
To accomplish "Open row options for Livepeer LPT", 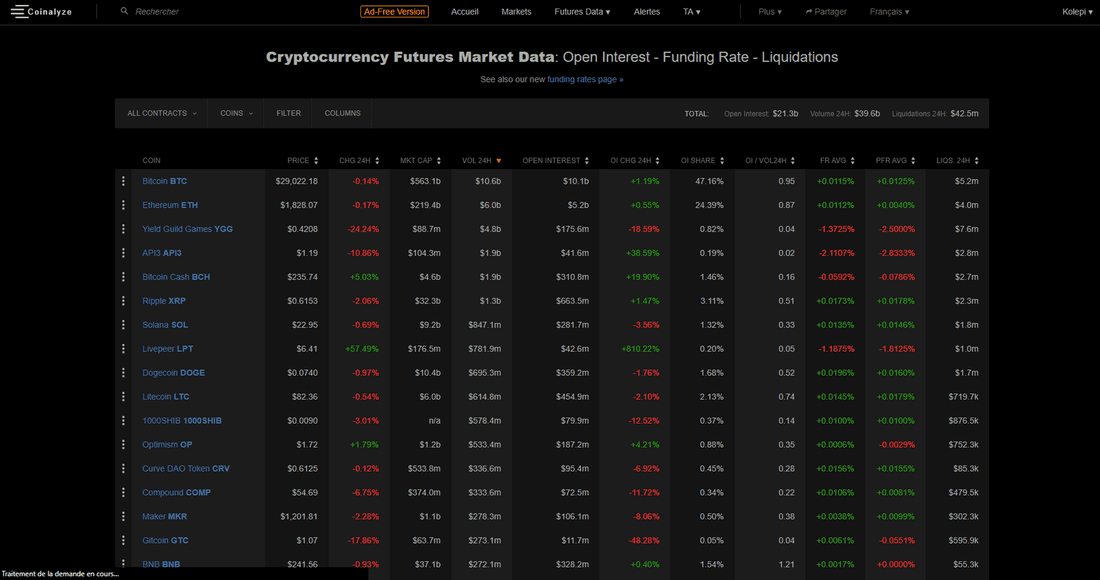I will (x=123, y=349).
